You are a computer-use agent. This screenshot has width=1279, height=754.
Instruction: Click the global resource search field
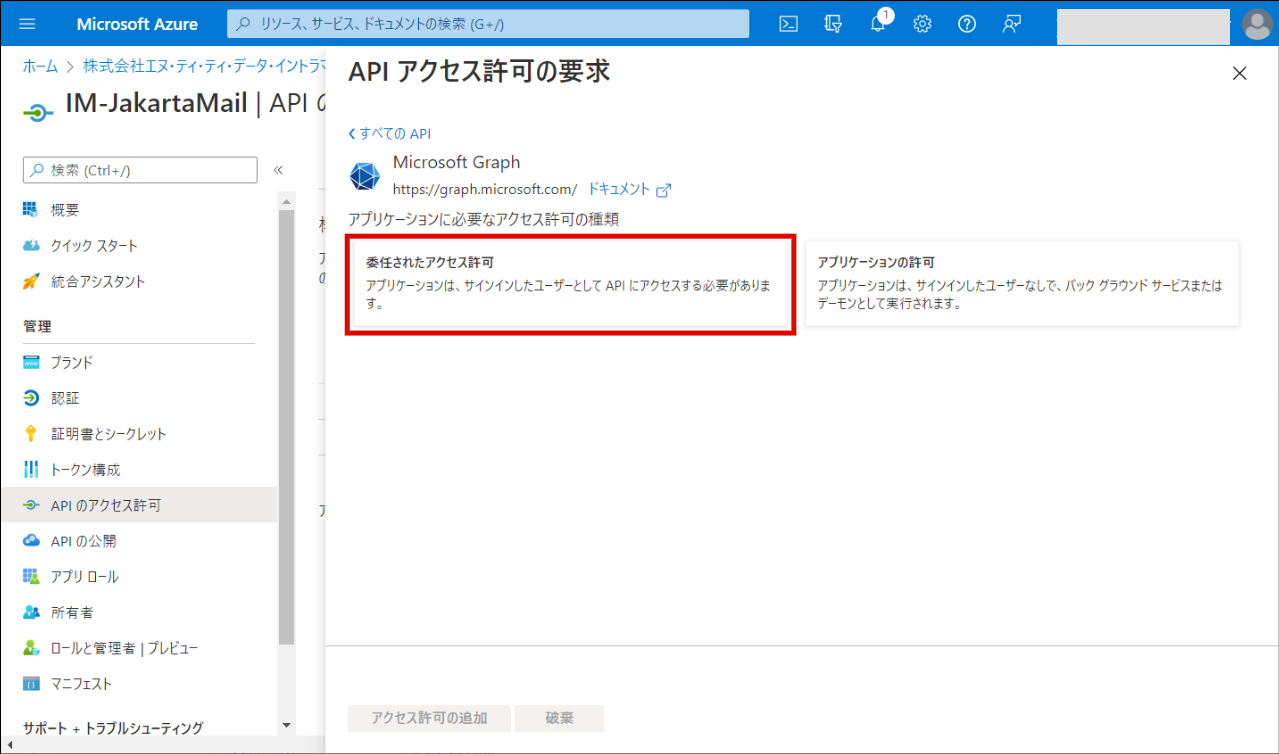click(488, 24)
